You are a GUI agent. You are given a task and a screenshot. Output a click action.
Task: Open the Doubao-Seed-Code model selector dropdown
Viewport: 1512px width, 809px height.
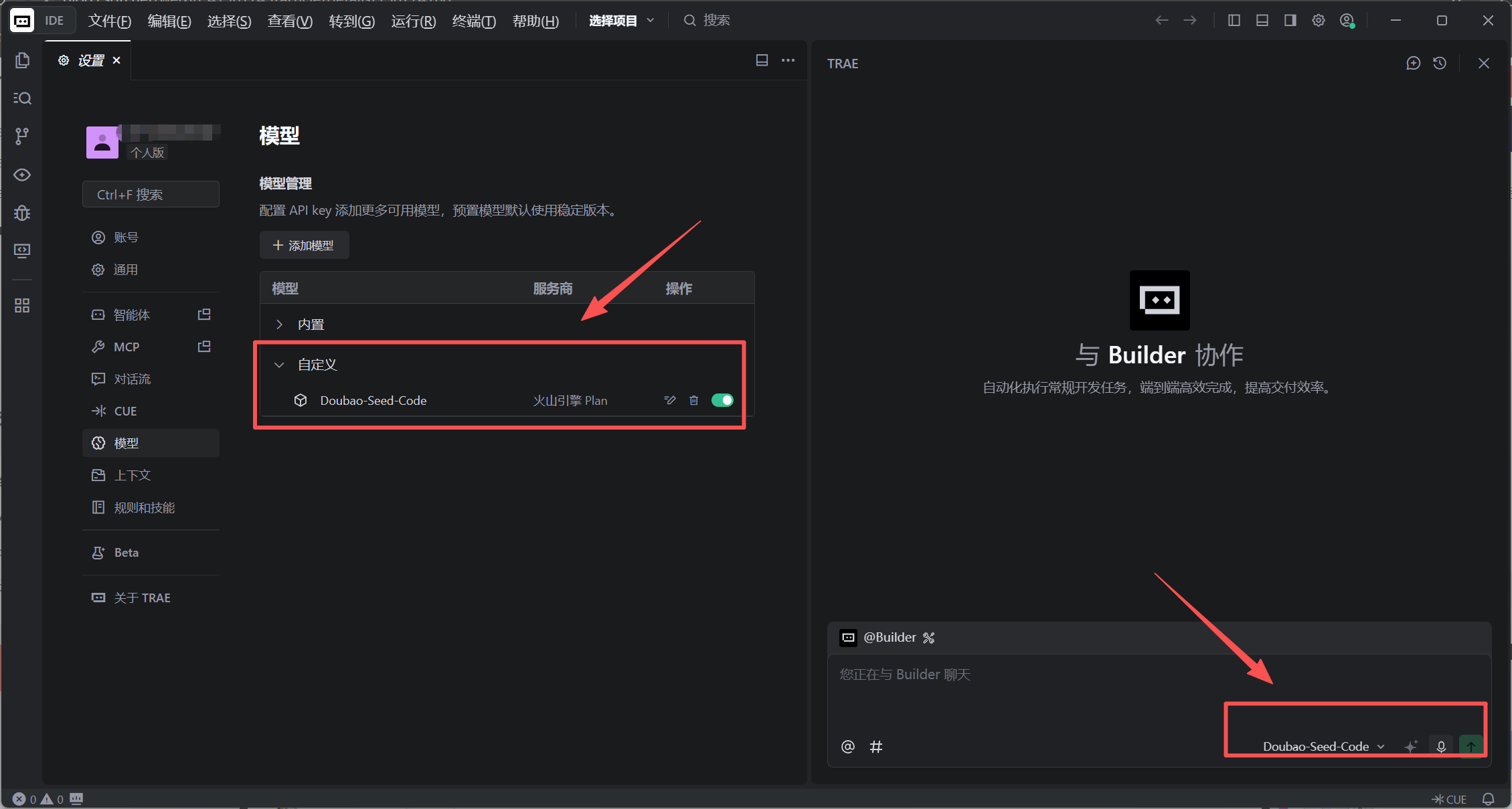pos(1323,746)
